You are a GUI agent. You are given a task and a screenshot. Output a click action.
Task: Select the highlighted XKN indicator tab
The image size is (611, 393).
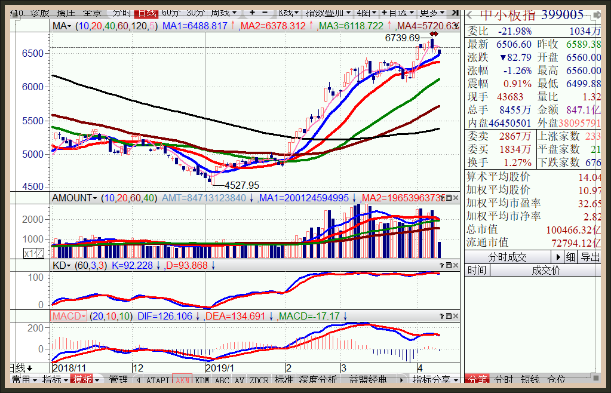click(x=182, y=379)
